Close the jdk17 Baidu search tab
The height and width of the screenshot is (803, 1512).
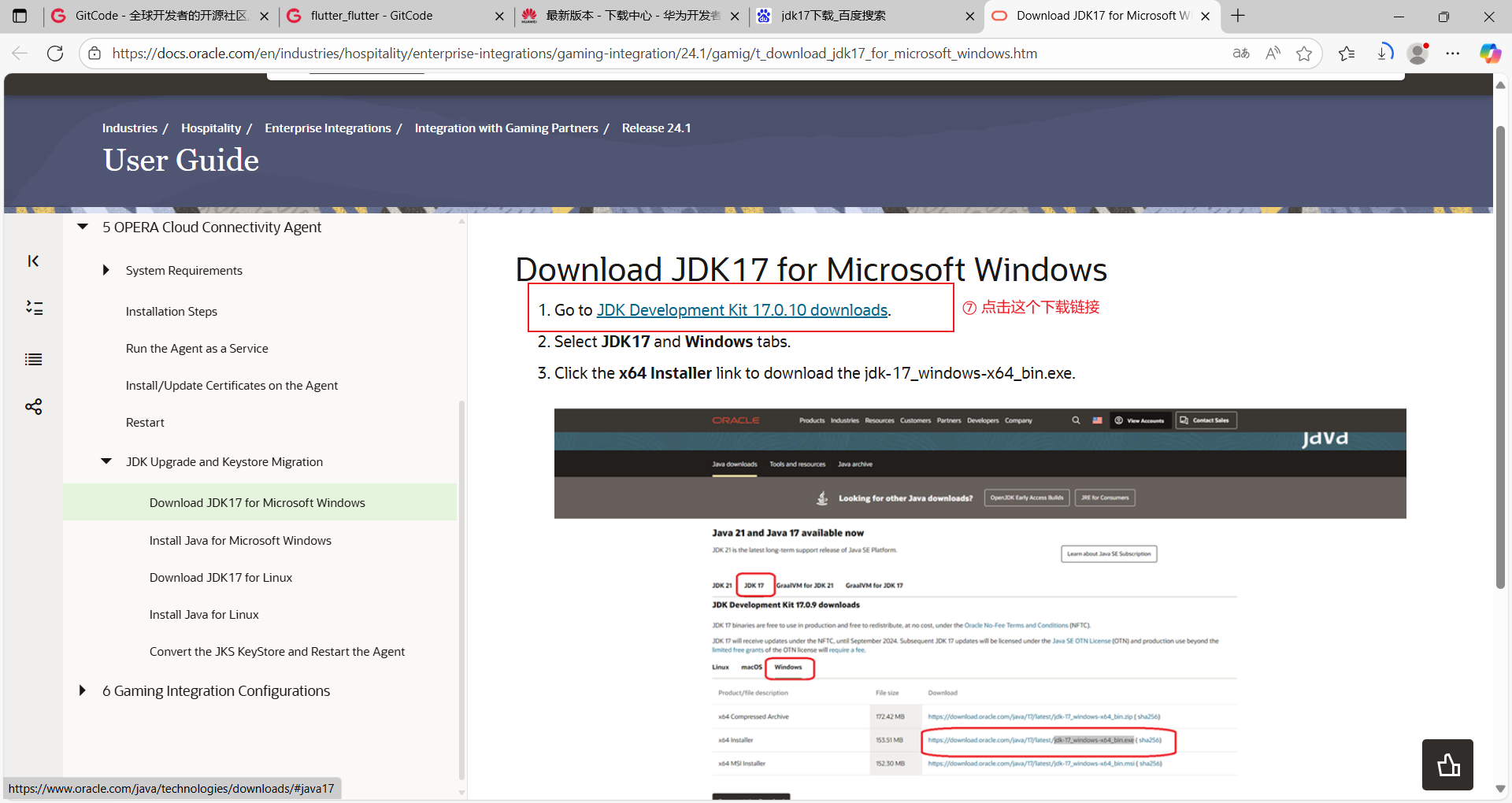[x=969, y=16]
